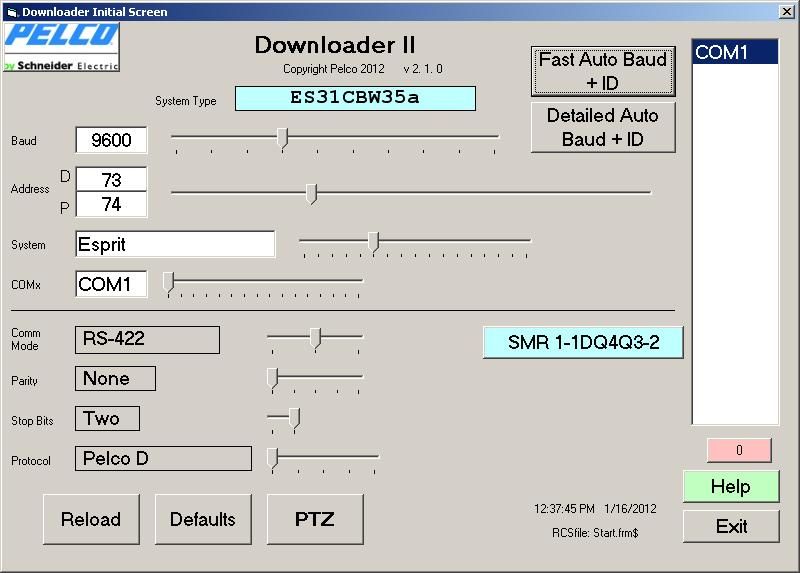Viewport: 800px width, 573px height.
Task: Click the application icon in title bar
Action: click(12, 12)
